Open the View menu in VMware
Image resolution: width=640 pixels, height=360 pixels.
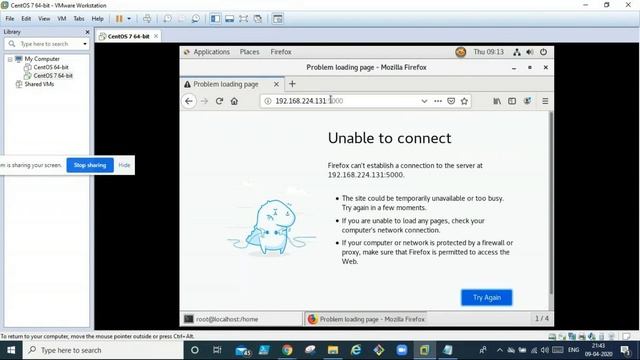(44, 19)
